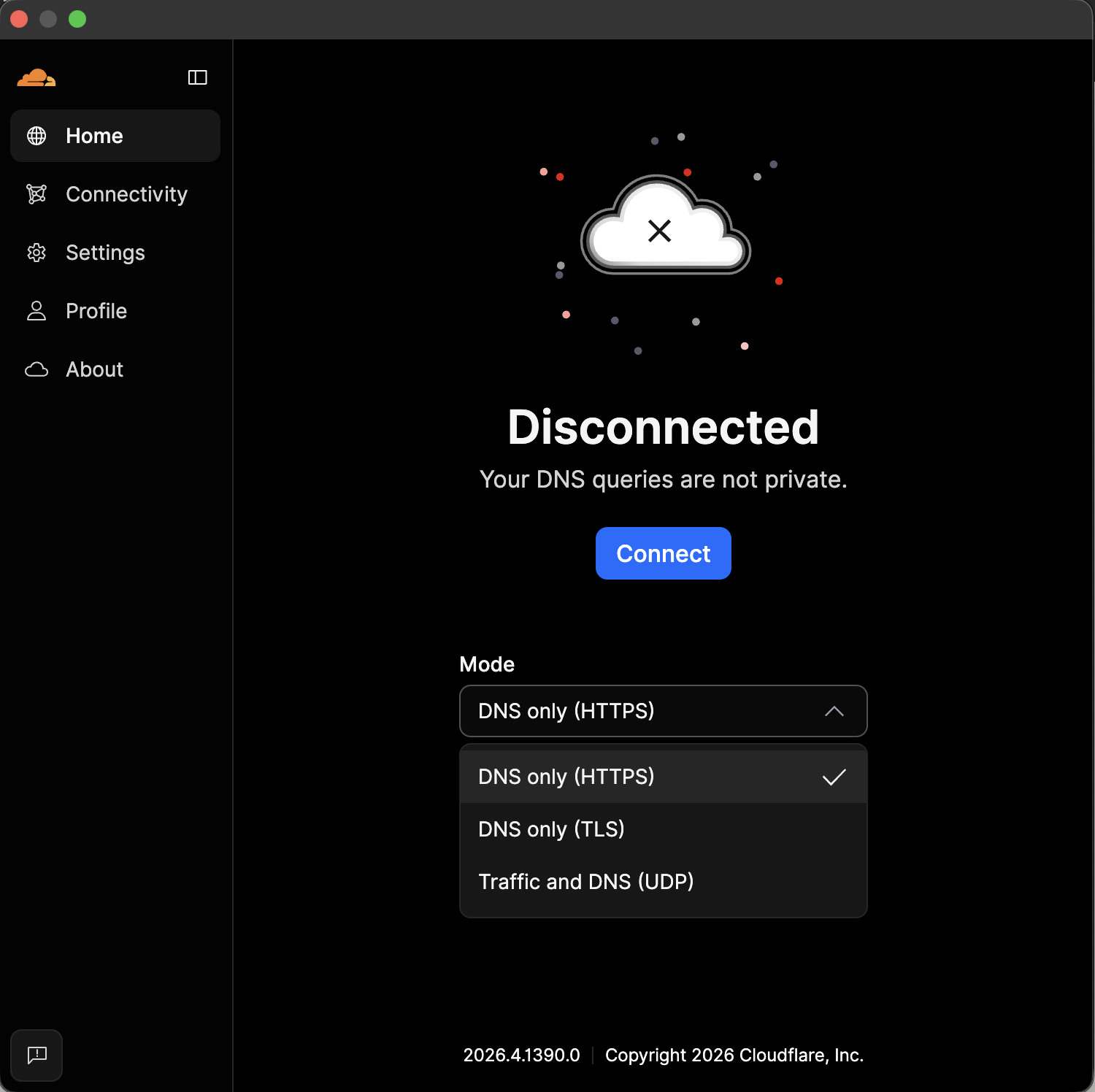The image size is (1095, 1092).
Task: Click the Mode combo box showing DNS only (HTTPS)
Action: coord(664,711)
